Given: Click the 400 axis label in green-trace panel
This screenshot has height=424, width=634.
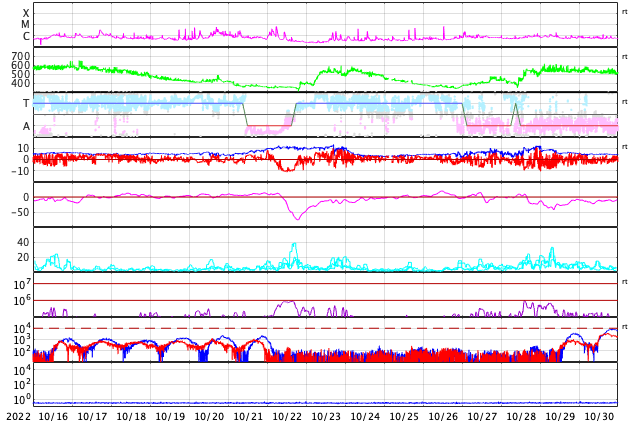Looking at the screenshot, I should pyautogui.click(x=21, y=83).
